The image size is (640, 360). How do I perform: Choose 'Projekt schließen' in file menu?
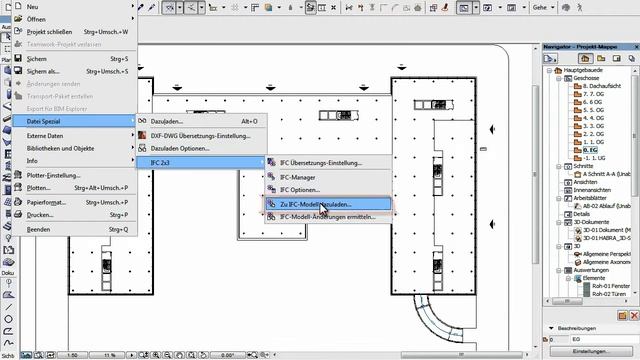74,31
